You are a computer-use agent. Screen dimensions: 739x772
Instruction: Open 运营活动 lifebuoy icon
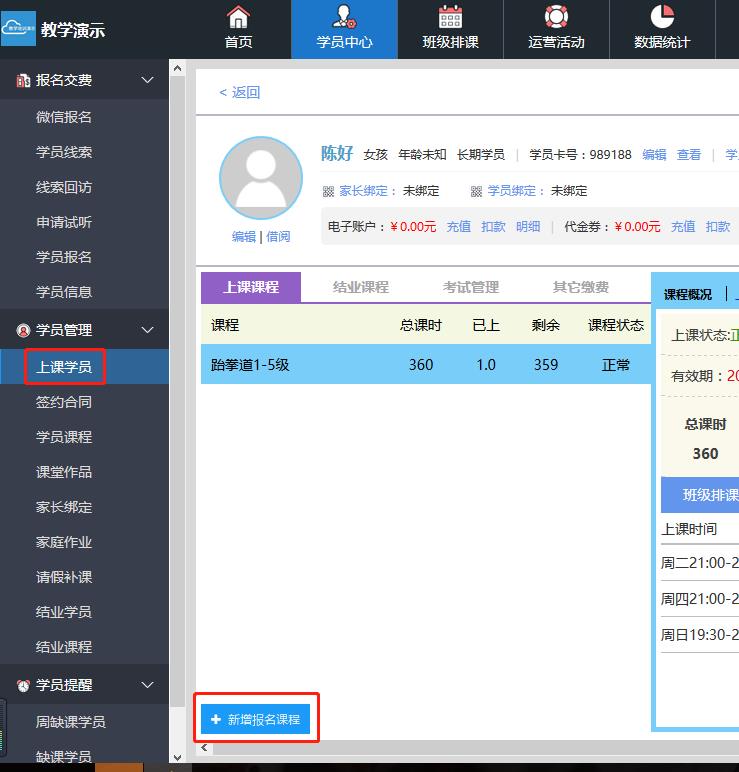click(x=556, y=18)
